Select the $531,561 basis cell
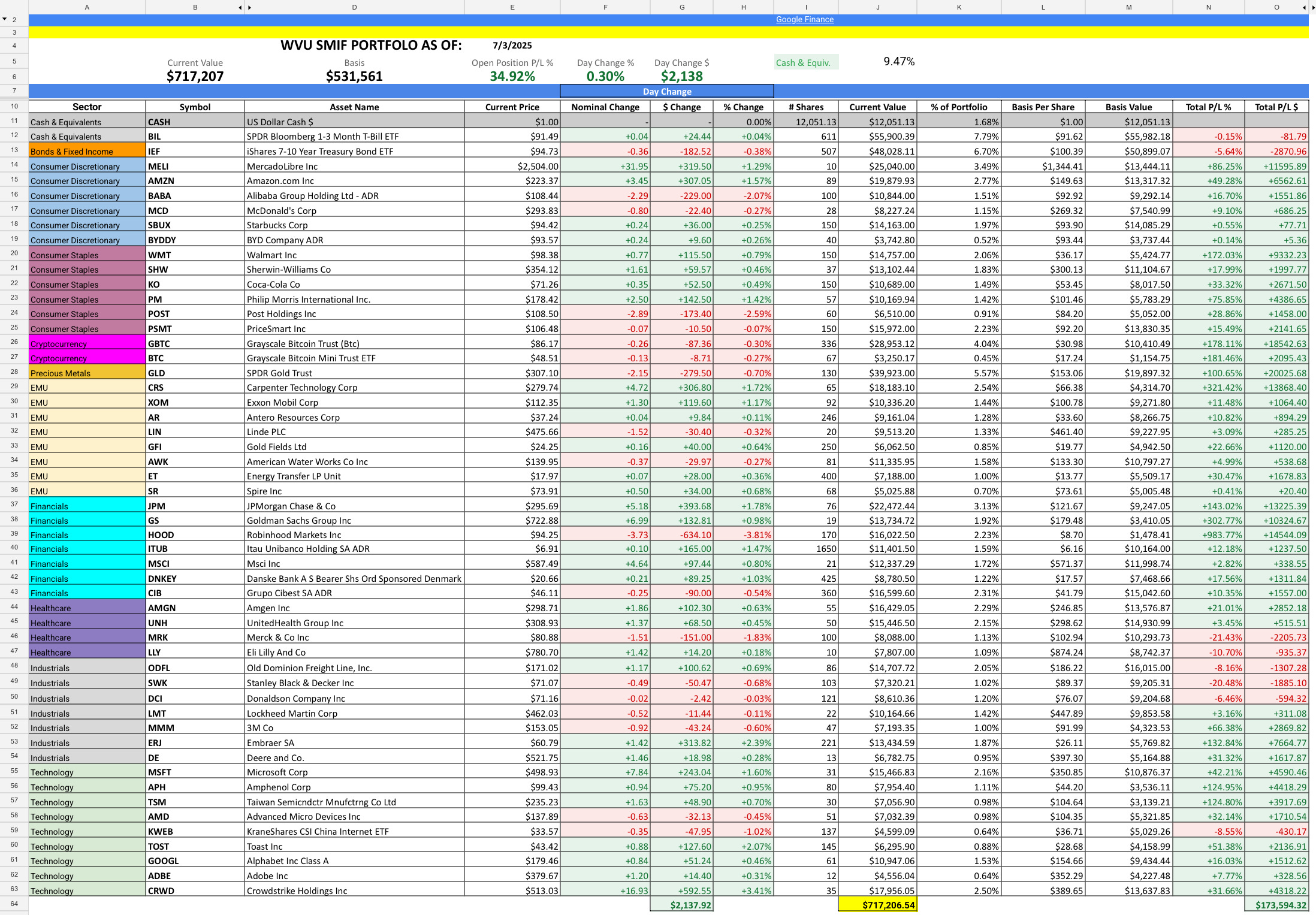1316x915 pixels. coord(354,76)
